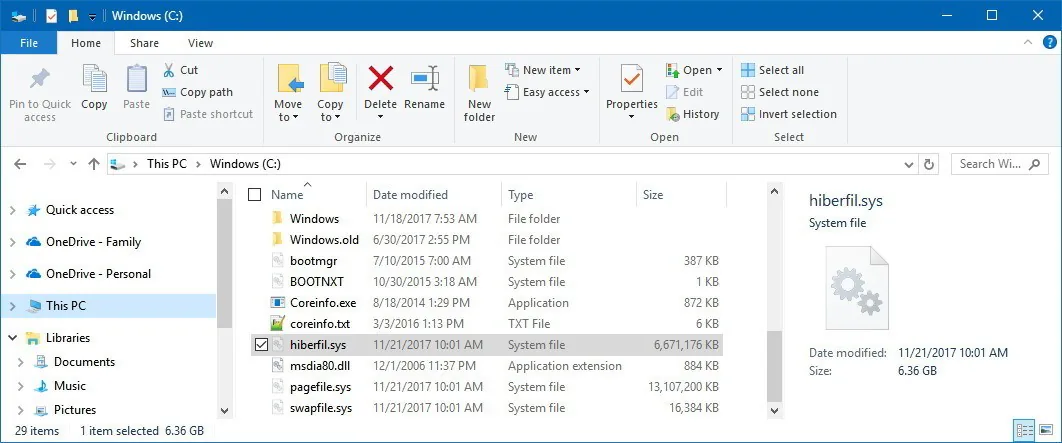This screenshot has height=443, width=1062.
Task: Select Music library in sidebar
Action: [x=69, y=385]
